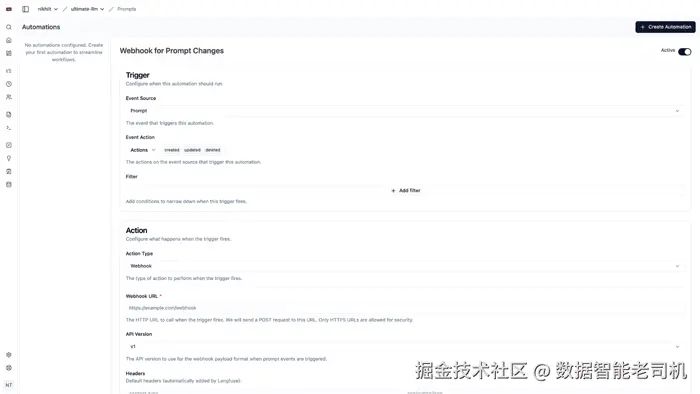Screen dimensions: 700x394
Task: Open Settings gear icon in sidebar
Action: (x=8, y=355)
